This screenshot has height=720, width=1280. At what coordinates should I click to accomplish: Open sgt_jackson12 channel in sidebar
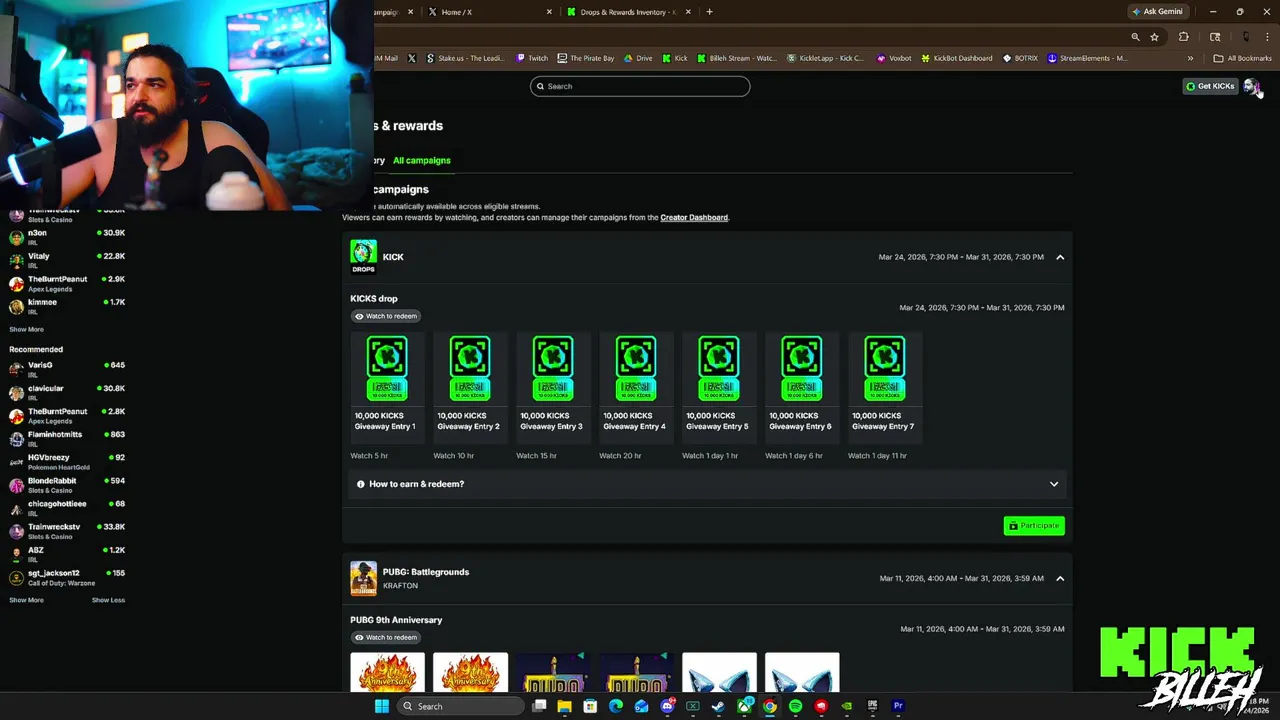(x=66, y=577)
